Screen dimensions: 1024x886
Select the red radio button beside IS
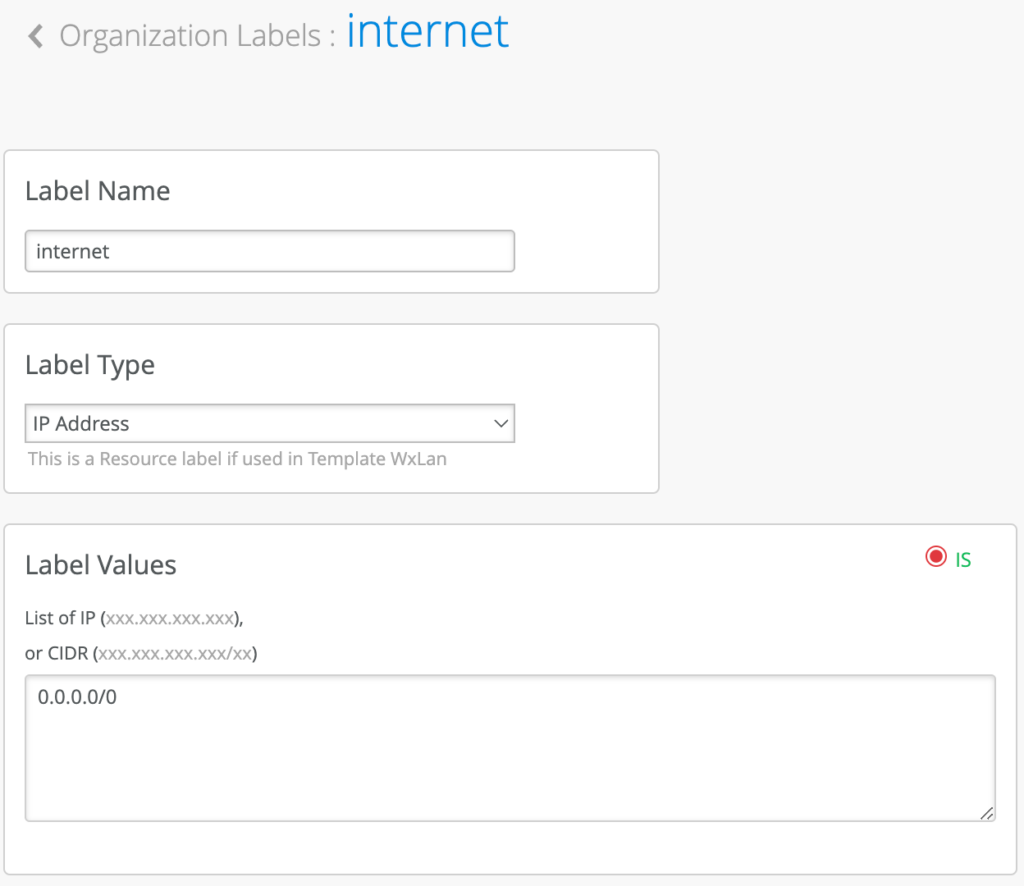coord(936,556)
